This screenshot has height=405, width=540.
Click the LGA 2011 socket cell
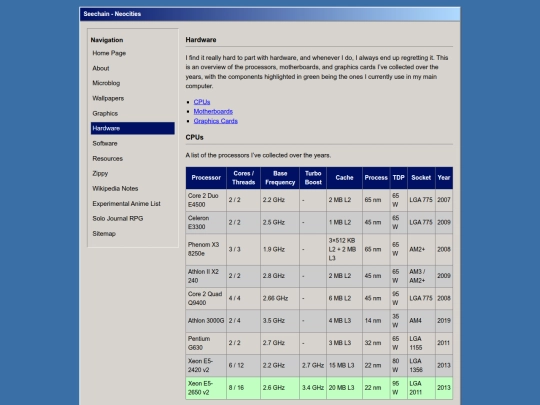click(421, 388)
